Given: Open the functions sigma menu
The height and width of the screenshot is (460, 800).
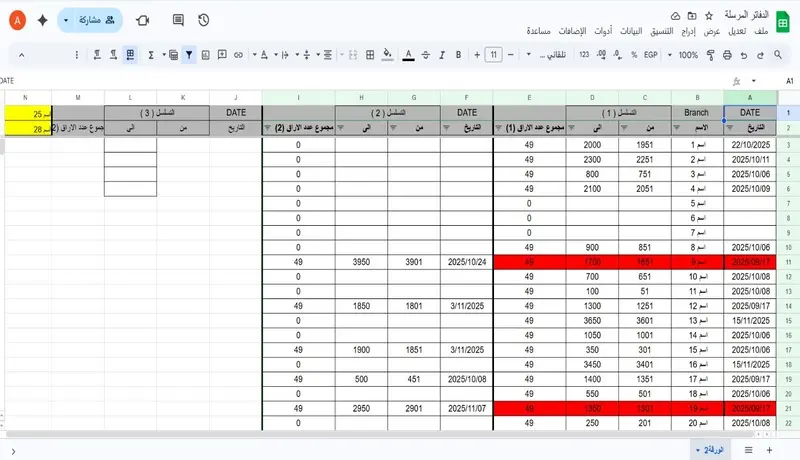Looking at the screenshot, I should pyautogui.click(x=151, y=55).
